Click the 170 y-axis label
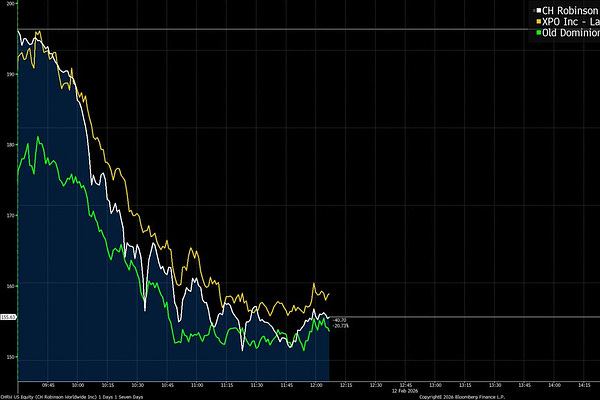The height and width of the screenshot is (400, 600). coord(11,216)
